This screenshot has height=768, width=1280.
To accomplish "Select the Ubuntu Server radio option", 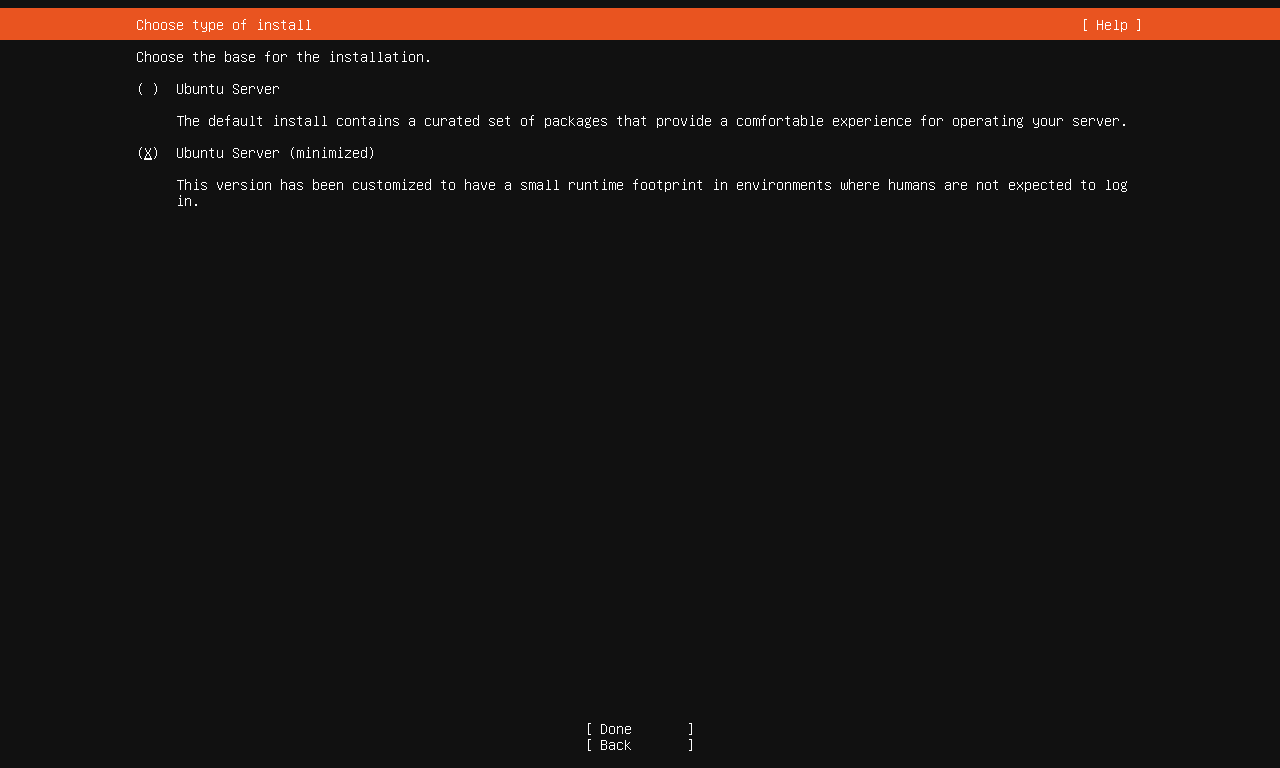I will pyautogui.click(x=148, y=89).
